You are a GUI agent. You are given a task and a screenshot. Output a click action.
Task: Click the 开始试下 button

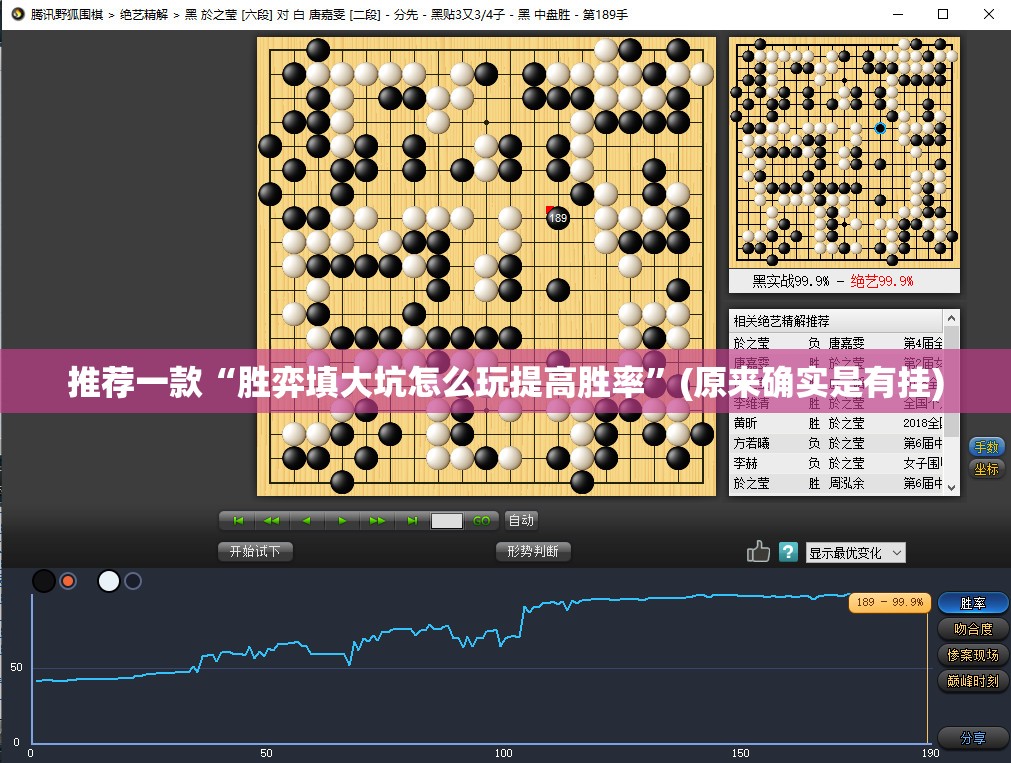point(255,551)
